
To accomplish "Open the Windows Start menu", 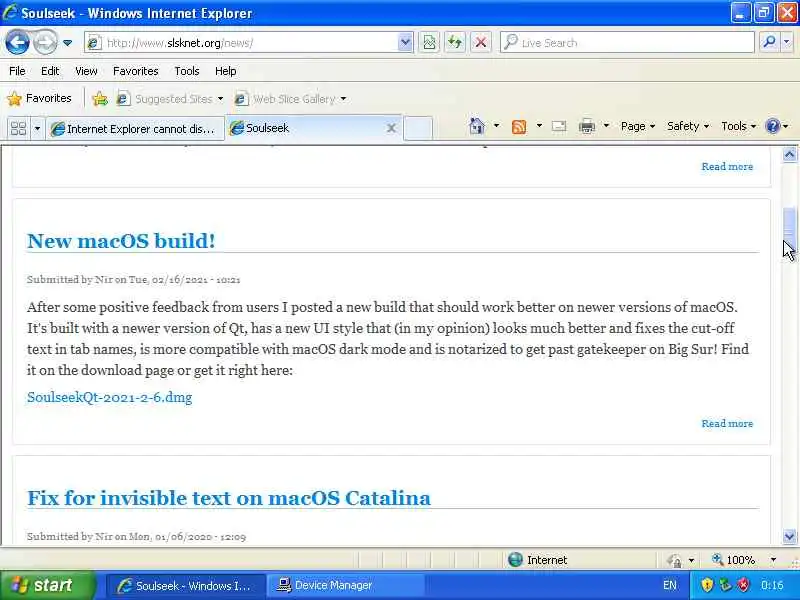I will [x=48, y=585].
